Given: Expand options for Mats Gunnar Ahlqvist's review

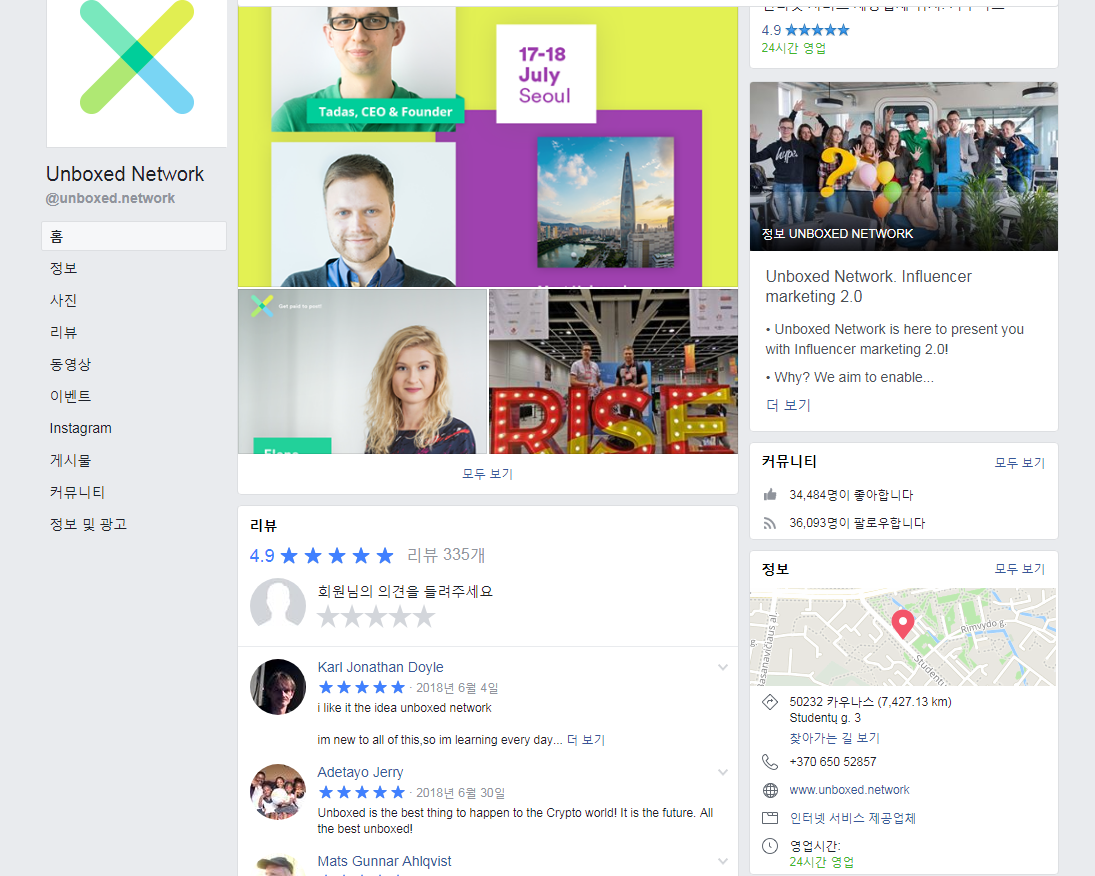Looking at the screenshot, I should (723, 861).
